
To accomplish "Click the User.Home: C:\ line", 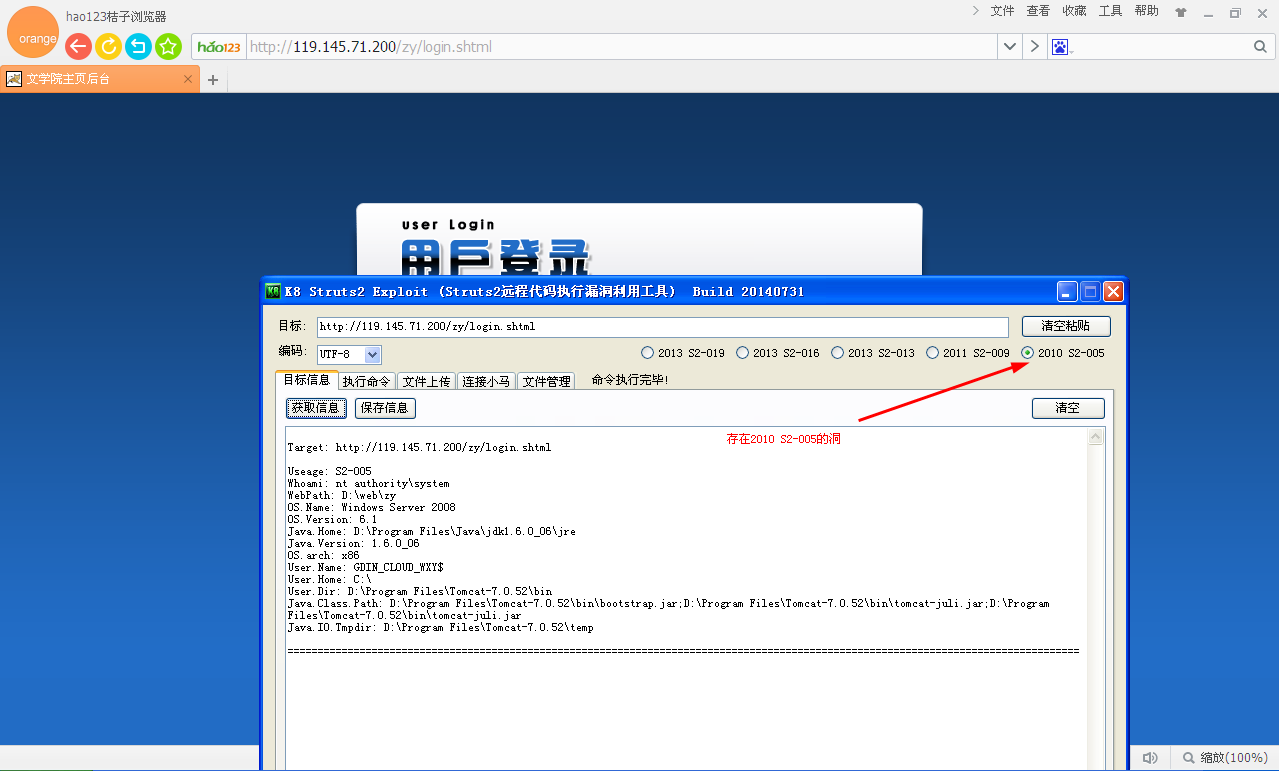I will tap(329, 579).
